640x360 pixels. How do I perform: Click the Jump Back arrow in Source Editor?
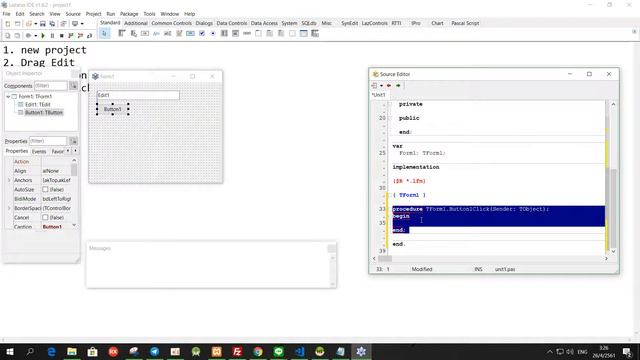(x=389, y=86)
